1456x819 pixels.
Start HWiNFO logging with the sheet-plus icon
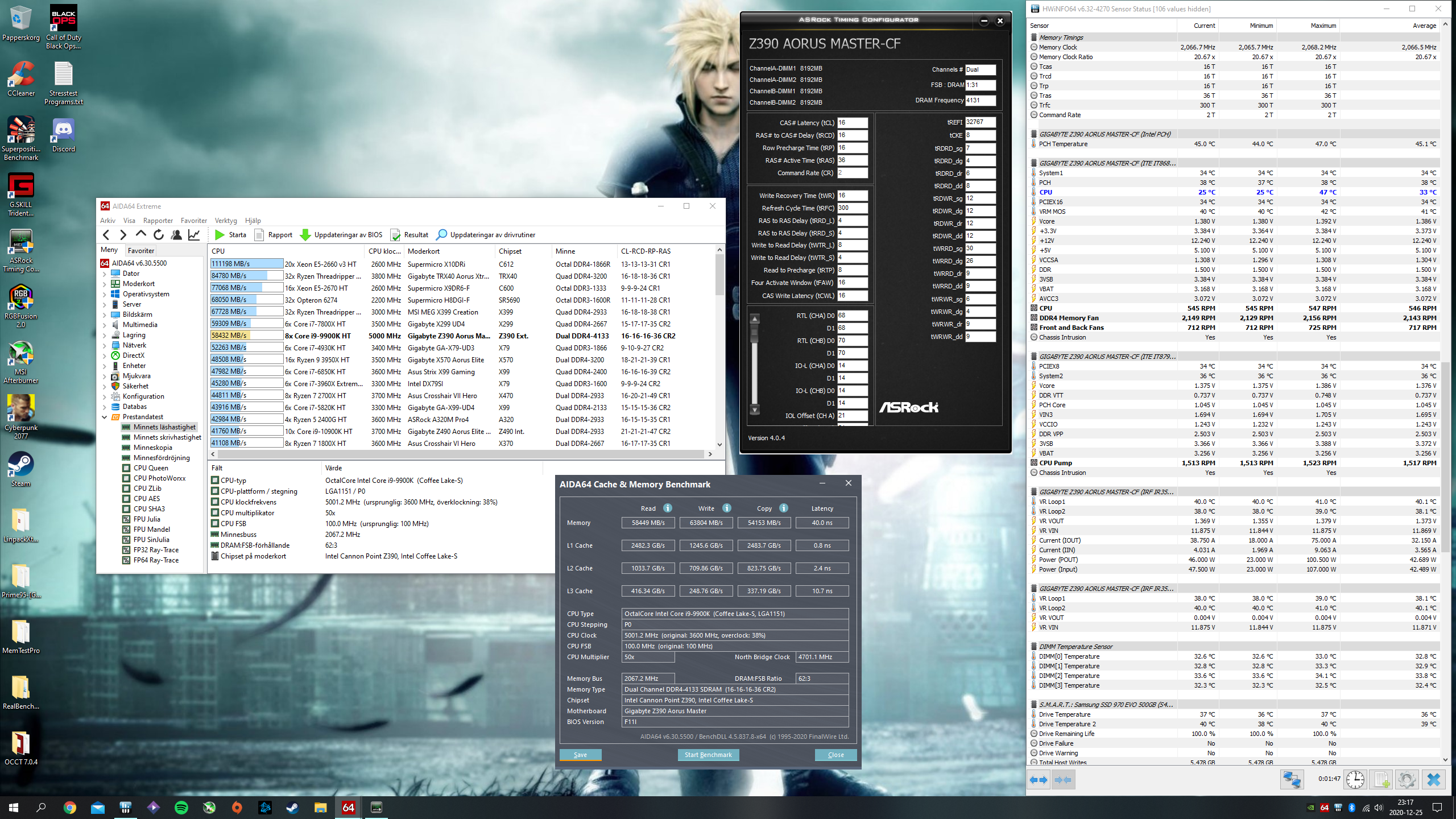[x=1381, y=779]
